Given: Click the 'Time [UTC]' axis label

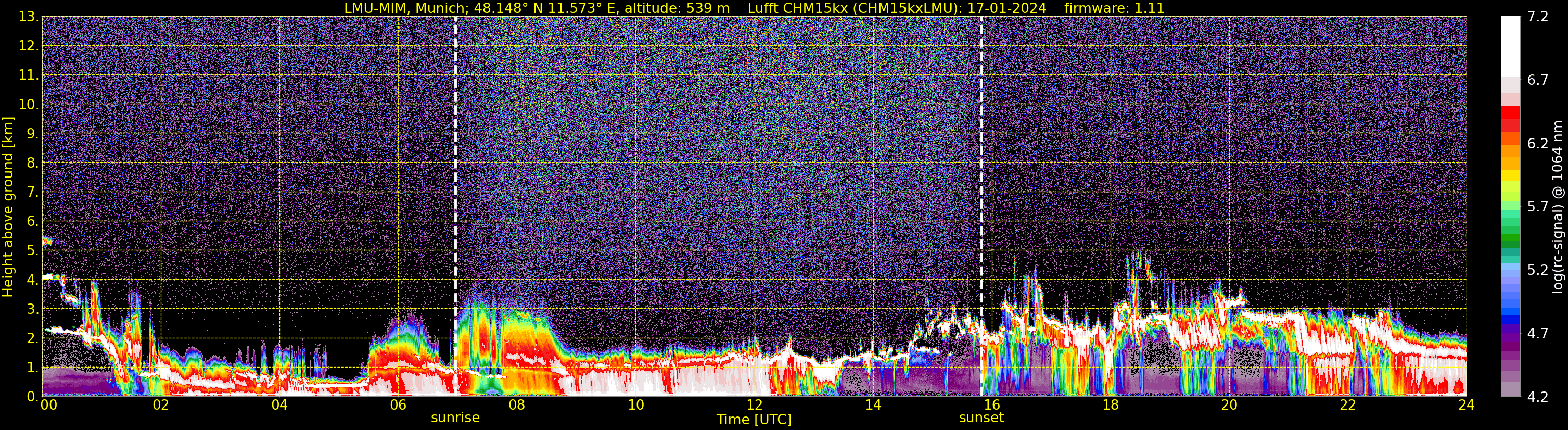Looking at the screenshot, I should click(x=754, y=420).
